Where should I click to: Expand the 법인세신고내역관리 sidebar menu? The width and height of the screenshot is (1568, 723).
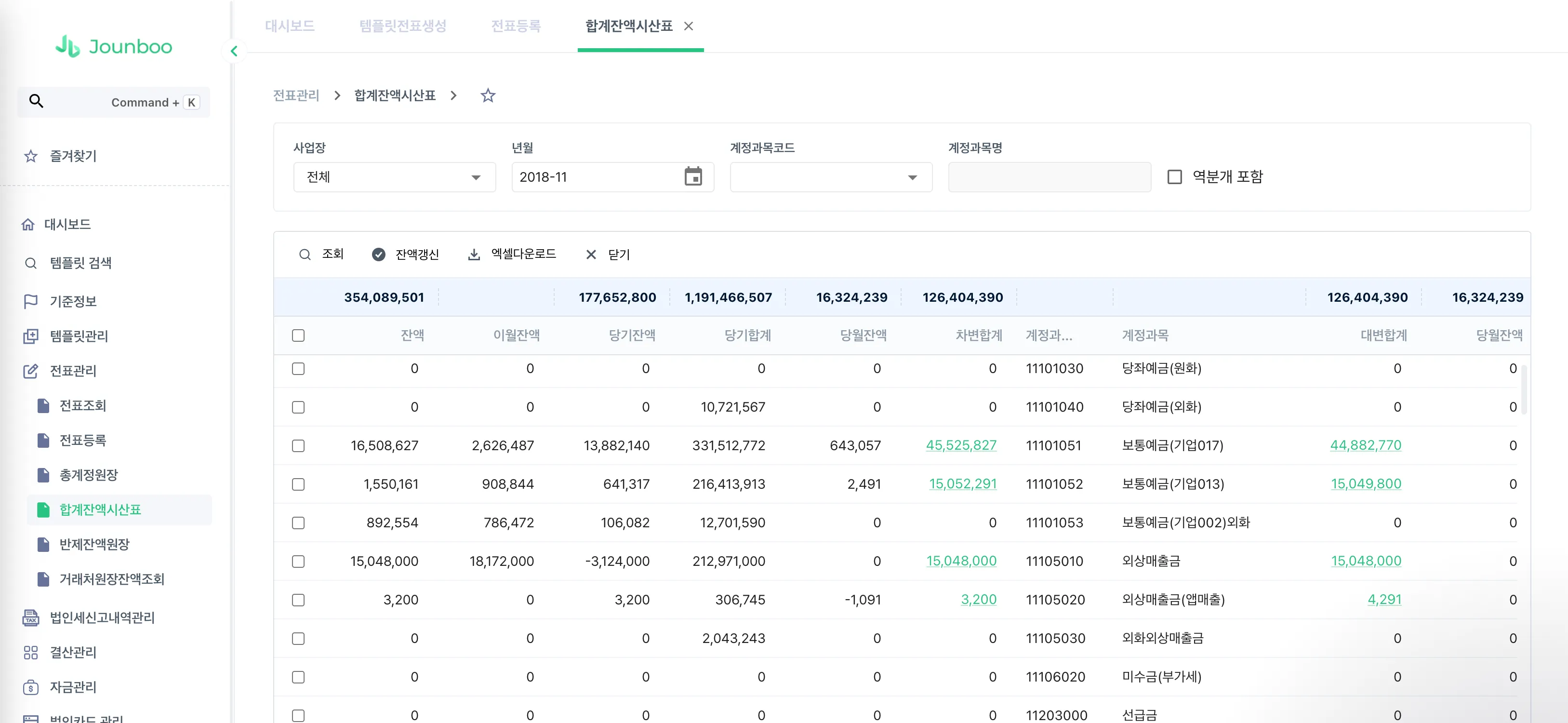tap(102, 617)
